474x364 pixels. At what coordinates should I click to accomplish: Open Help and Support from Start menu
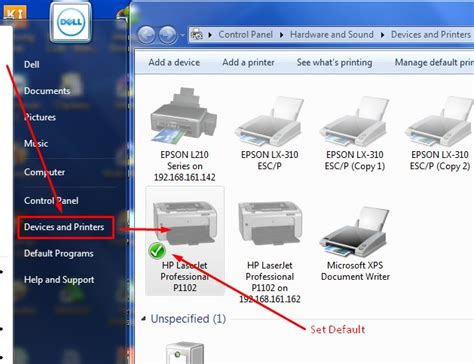click(x=59, y=280)
